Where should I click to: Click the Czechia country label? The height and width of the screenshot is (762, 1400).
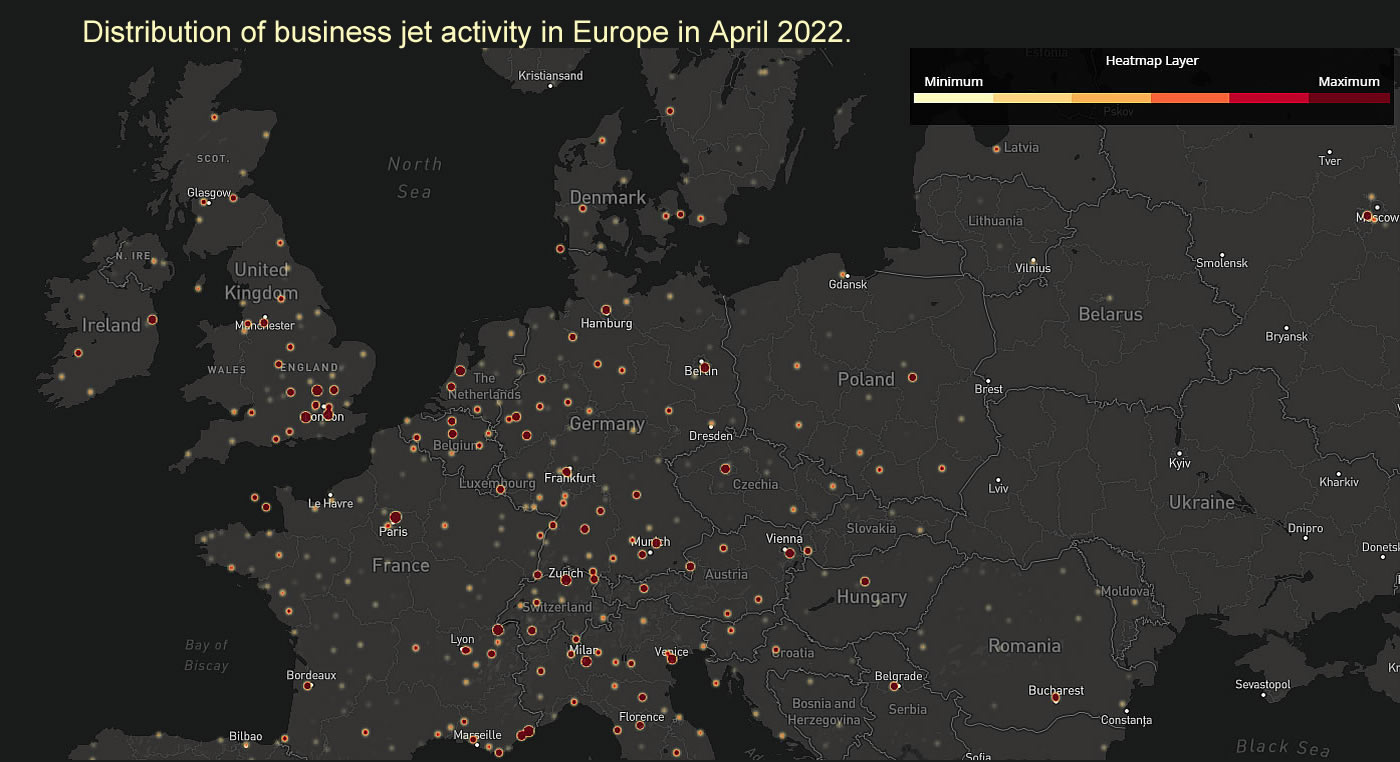755,484
